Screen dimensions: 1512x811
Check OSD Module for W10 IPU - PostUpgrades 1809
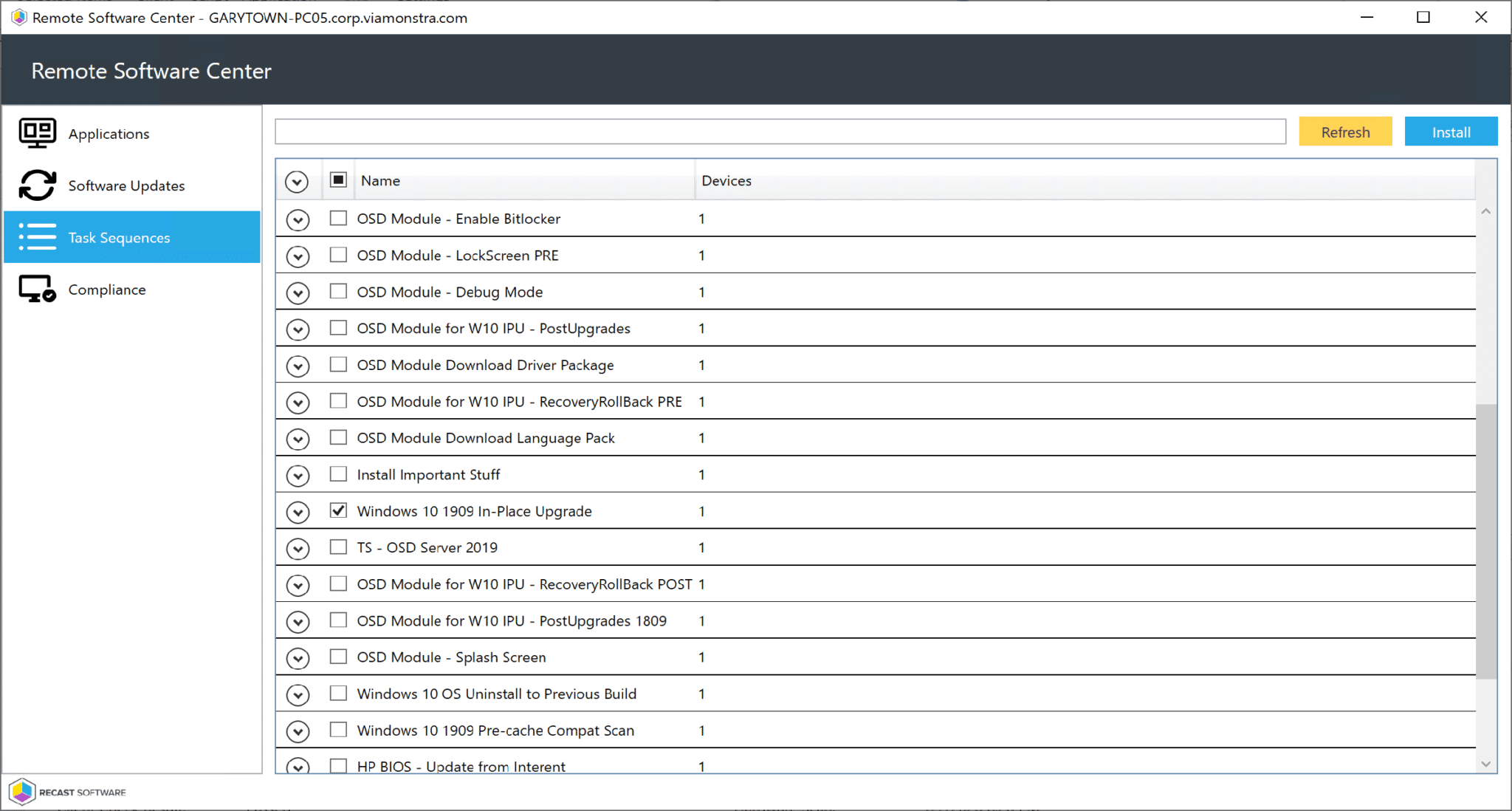point(338,620)
